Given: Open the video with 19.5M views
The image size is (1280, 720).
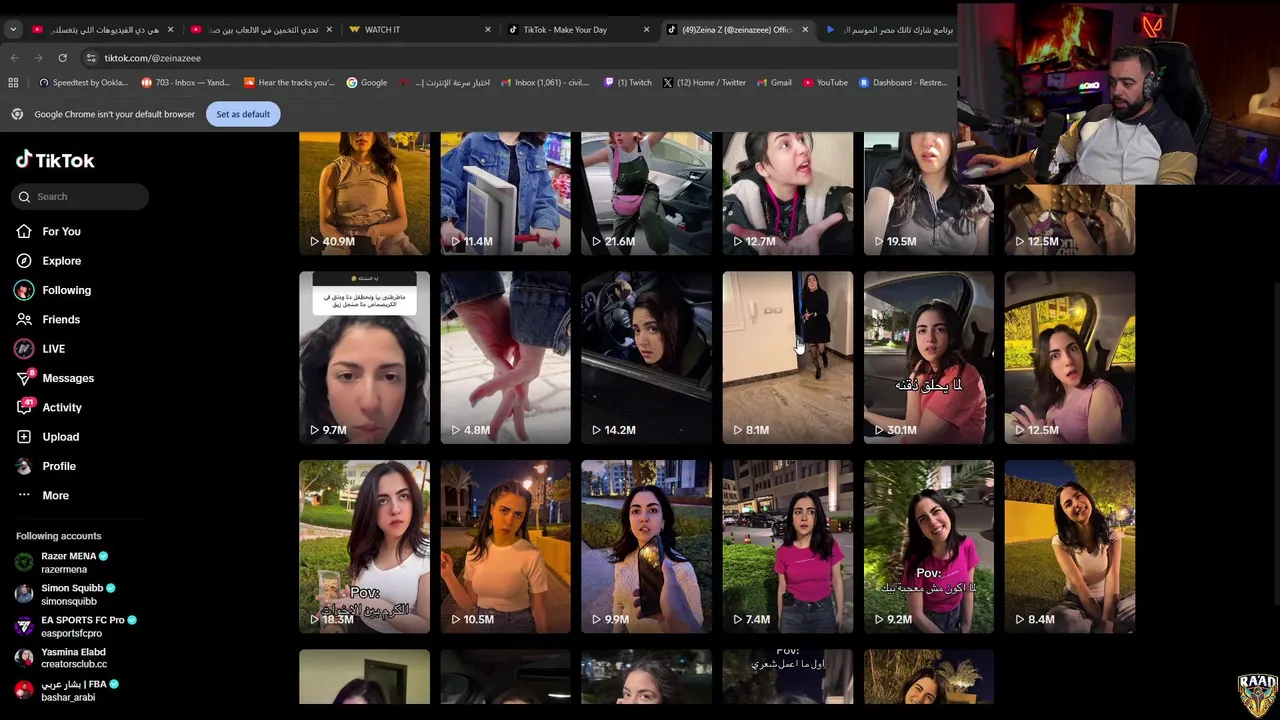Looking at the screenshot, I should pos(929,193).
